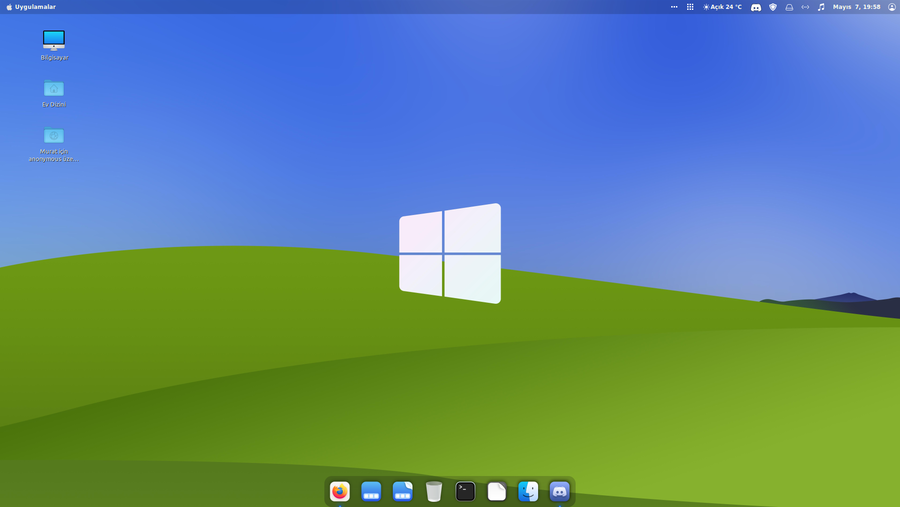Open calendar from the Mayıs 7 clock
Screen dimensions: 900x507
(x=856, y=7)
